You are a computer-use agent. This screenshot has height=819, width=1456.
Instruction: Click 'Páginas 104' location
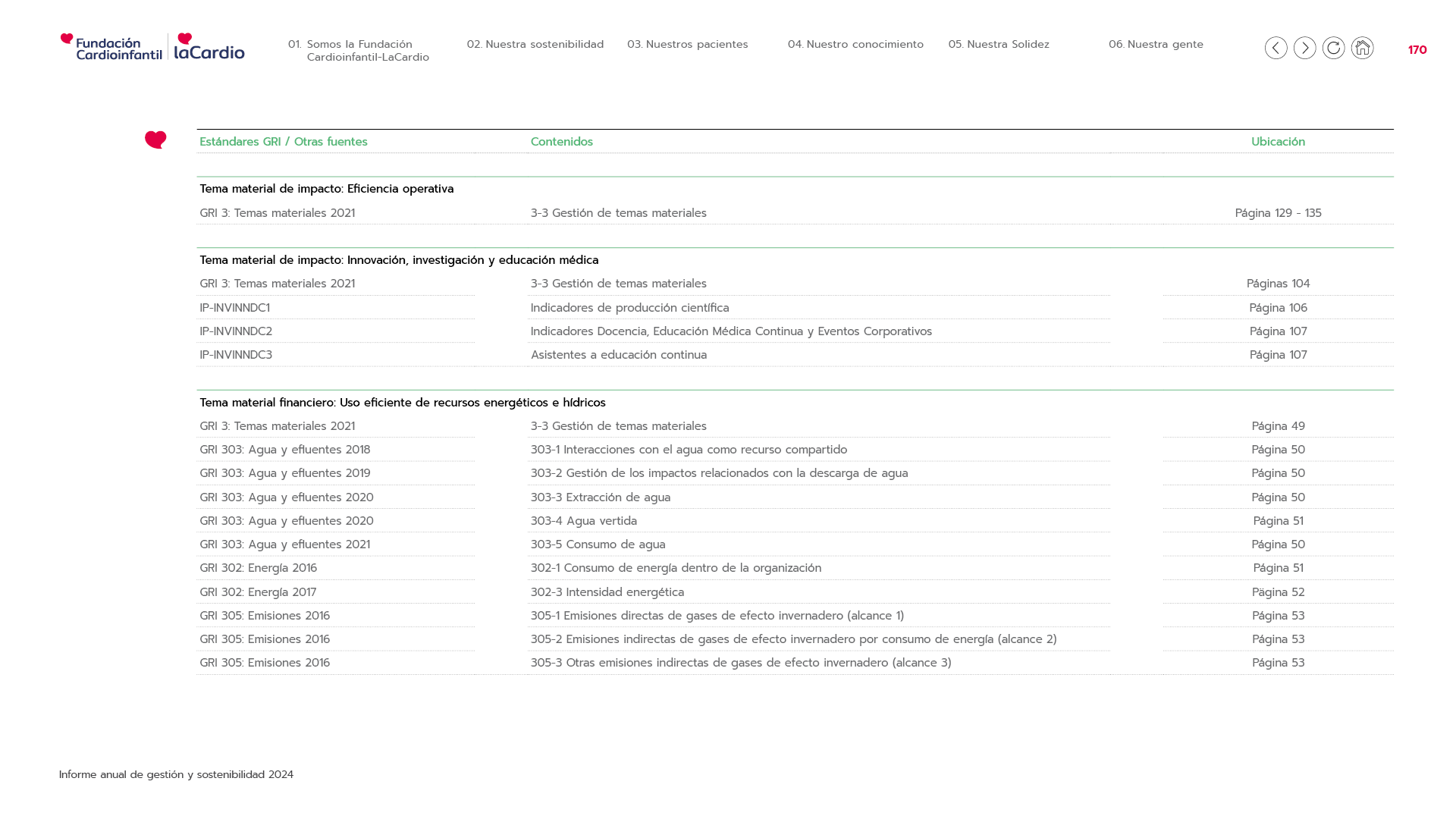[x=1278, y=284]
